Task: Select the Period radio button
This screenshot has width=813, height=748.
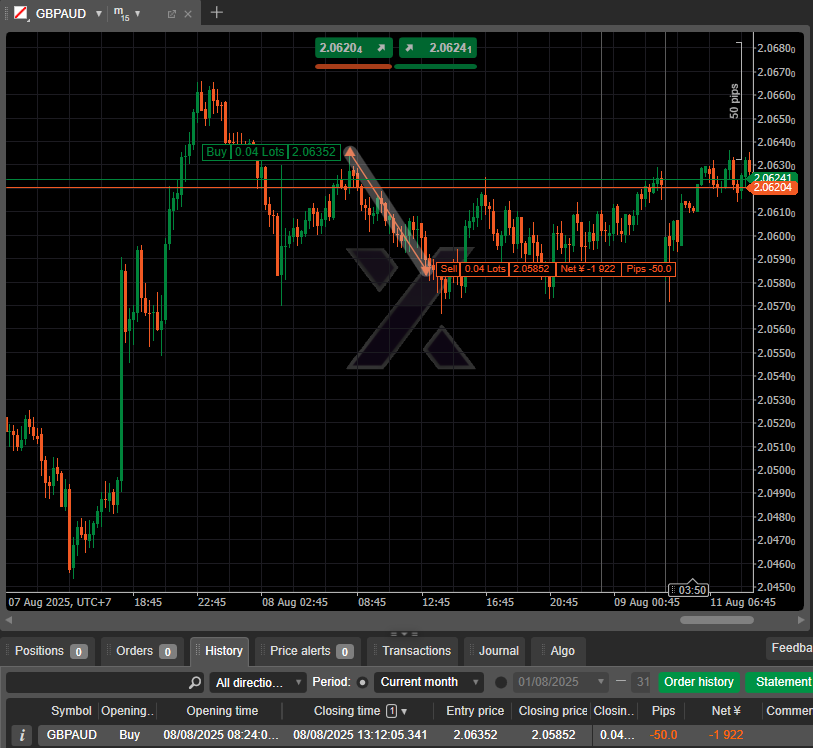Action: tap(363, 682)
